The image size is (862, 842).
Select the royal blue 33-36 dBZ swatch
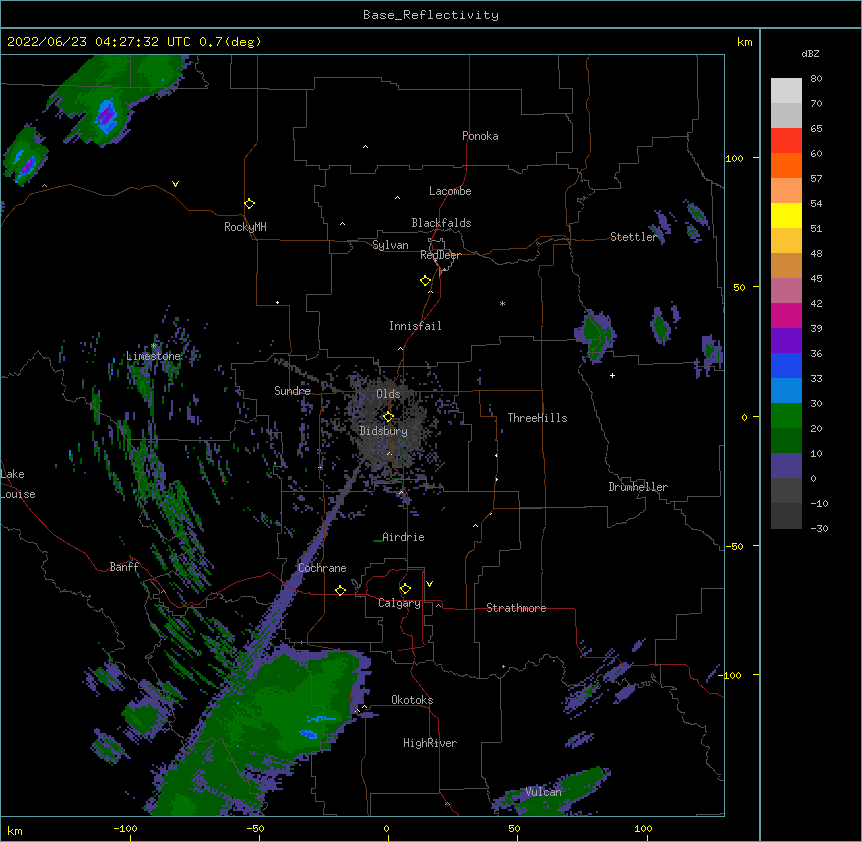786,365
